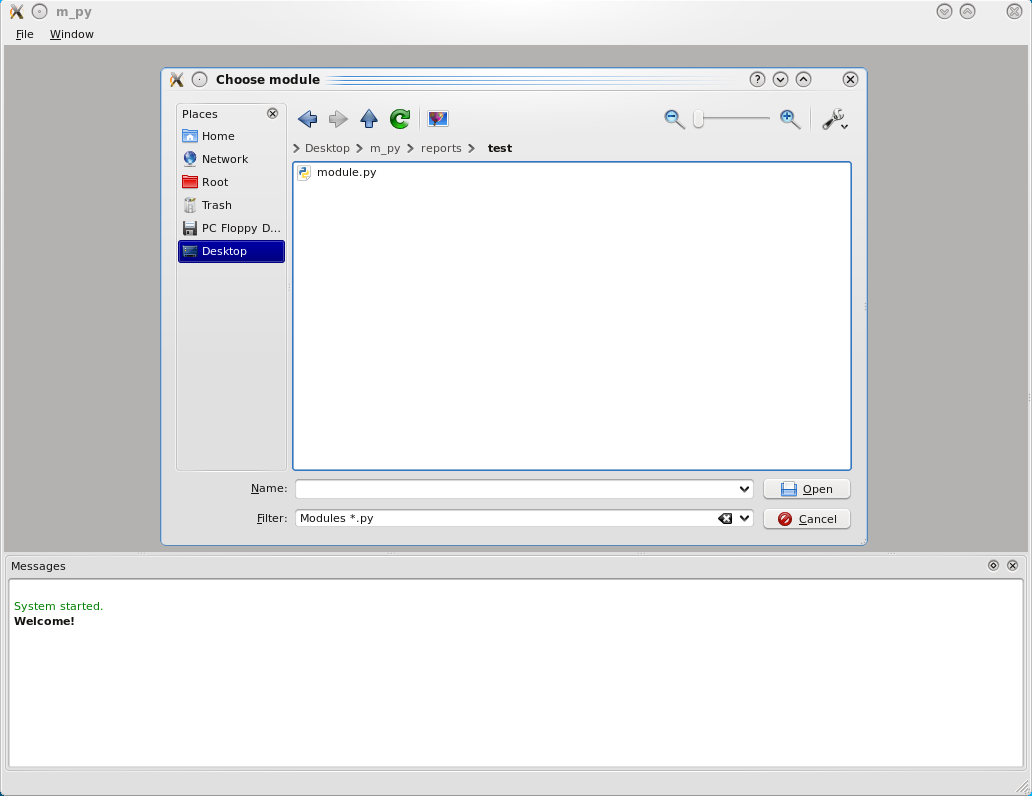The width and height of the screenshot is (1032, 796).
Task: Open the Trash place
Action: click(216, 205)
